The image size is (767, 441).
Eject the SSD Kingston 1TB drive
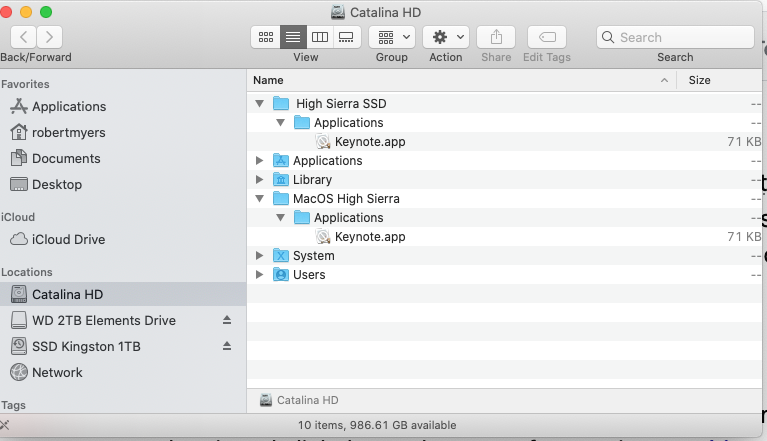pos(226,347)
